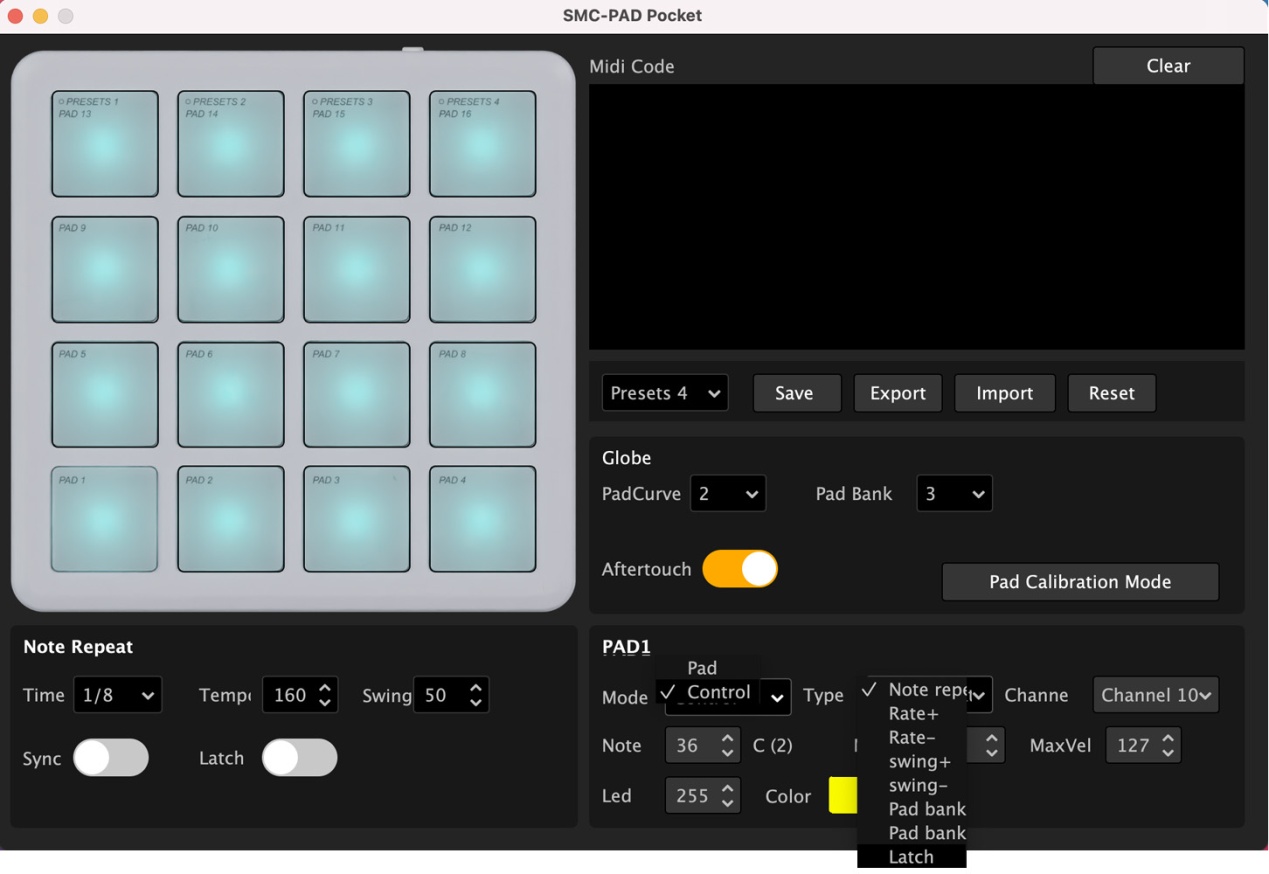This screenshot has height=874, width=1269.
Task: Click the Pad Calibration Mode button
Action: (1080, 582)
